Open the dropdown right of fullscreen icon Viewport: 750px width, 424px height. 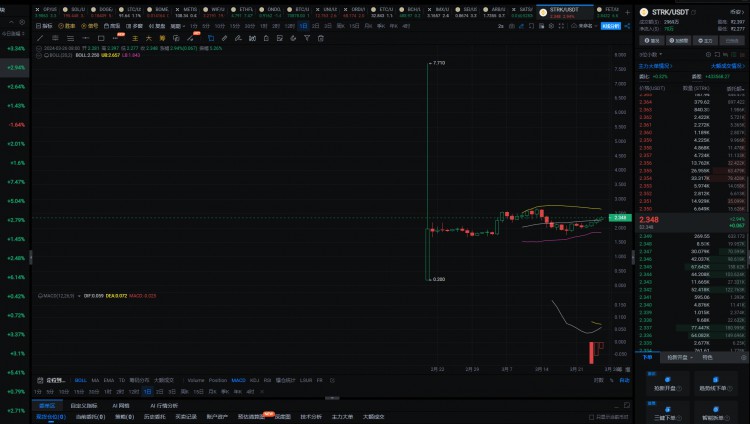coord(584,26)
